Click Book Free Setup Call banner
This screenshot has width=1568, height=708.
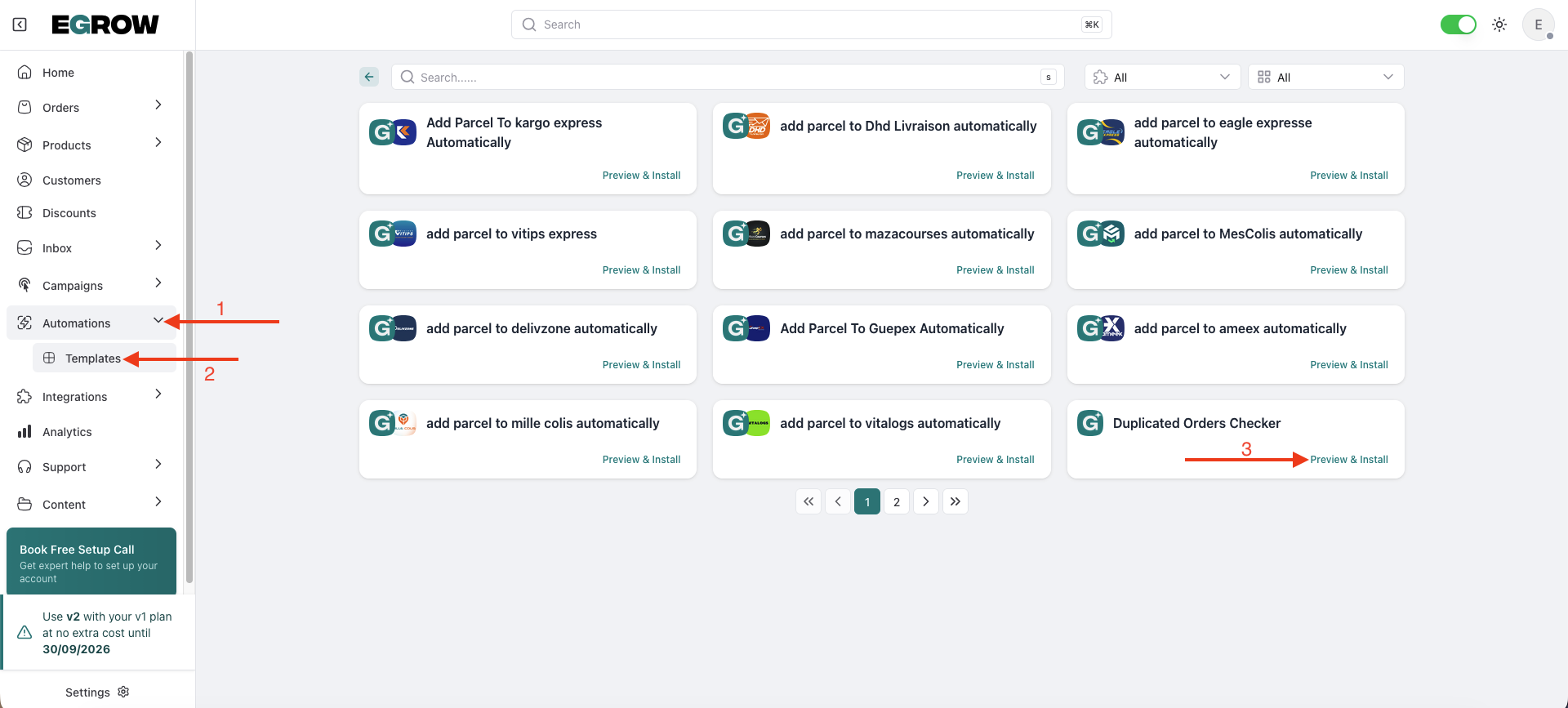tap(91, 562)
